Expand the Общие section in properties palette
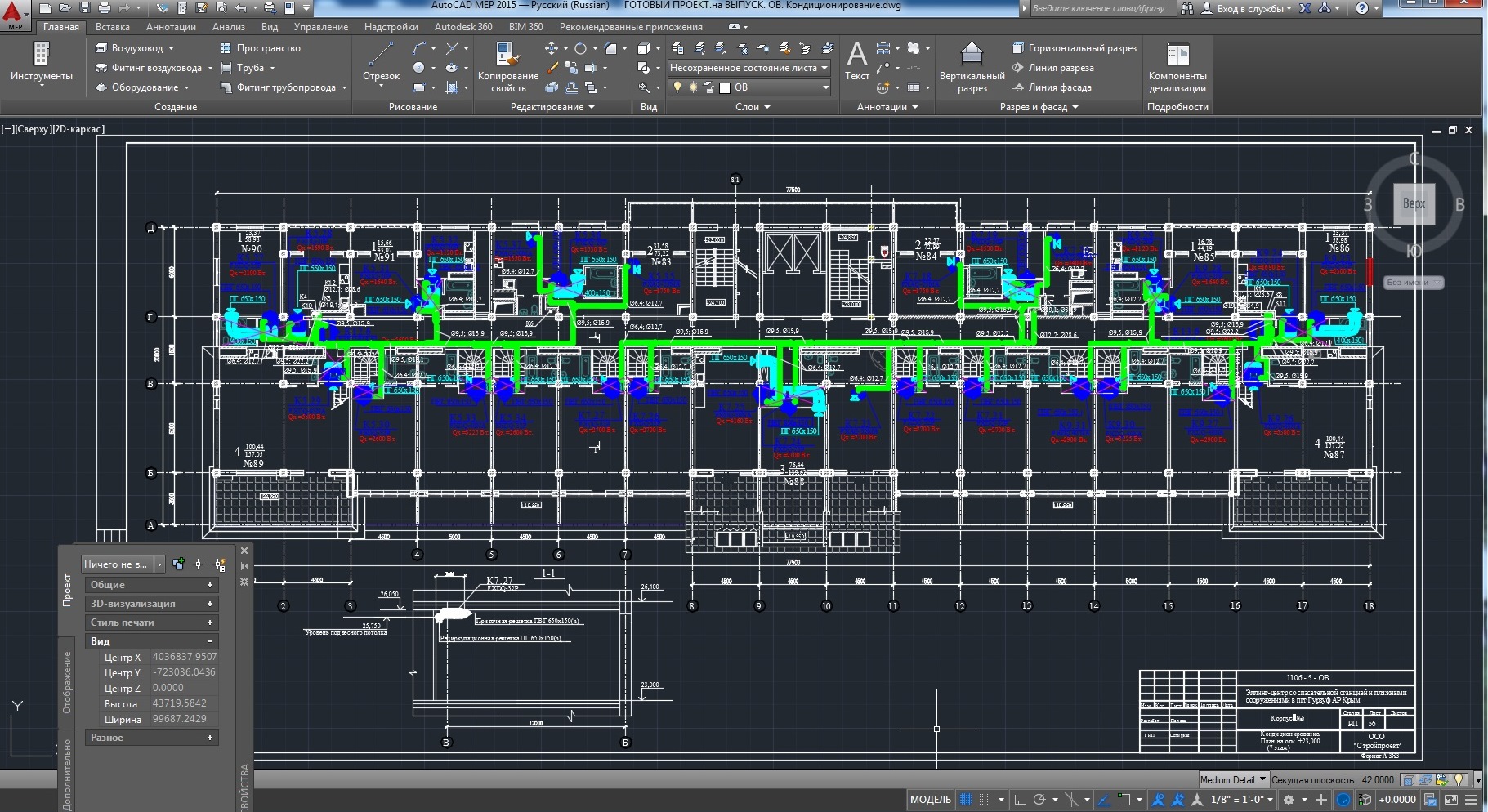Screen dimensions: 1488x812 point(151,585)
